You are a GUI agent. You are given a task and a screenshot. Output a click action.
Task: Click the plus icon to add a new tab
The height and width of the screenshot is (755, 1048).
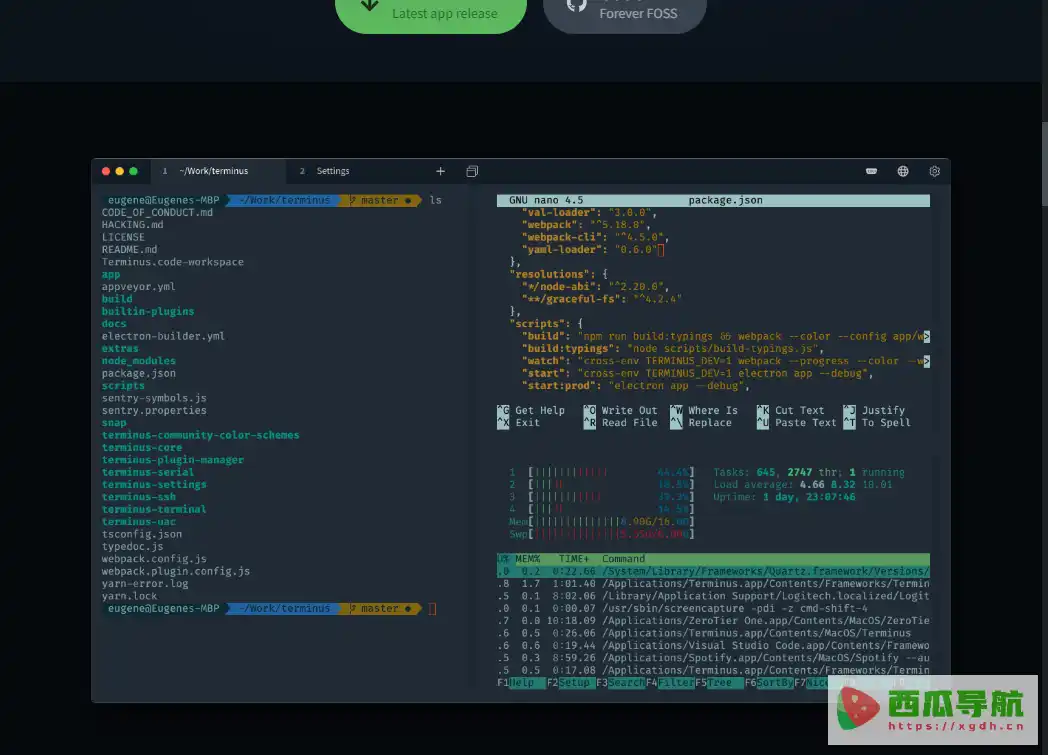point(440,171)
